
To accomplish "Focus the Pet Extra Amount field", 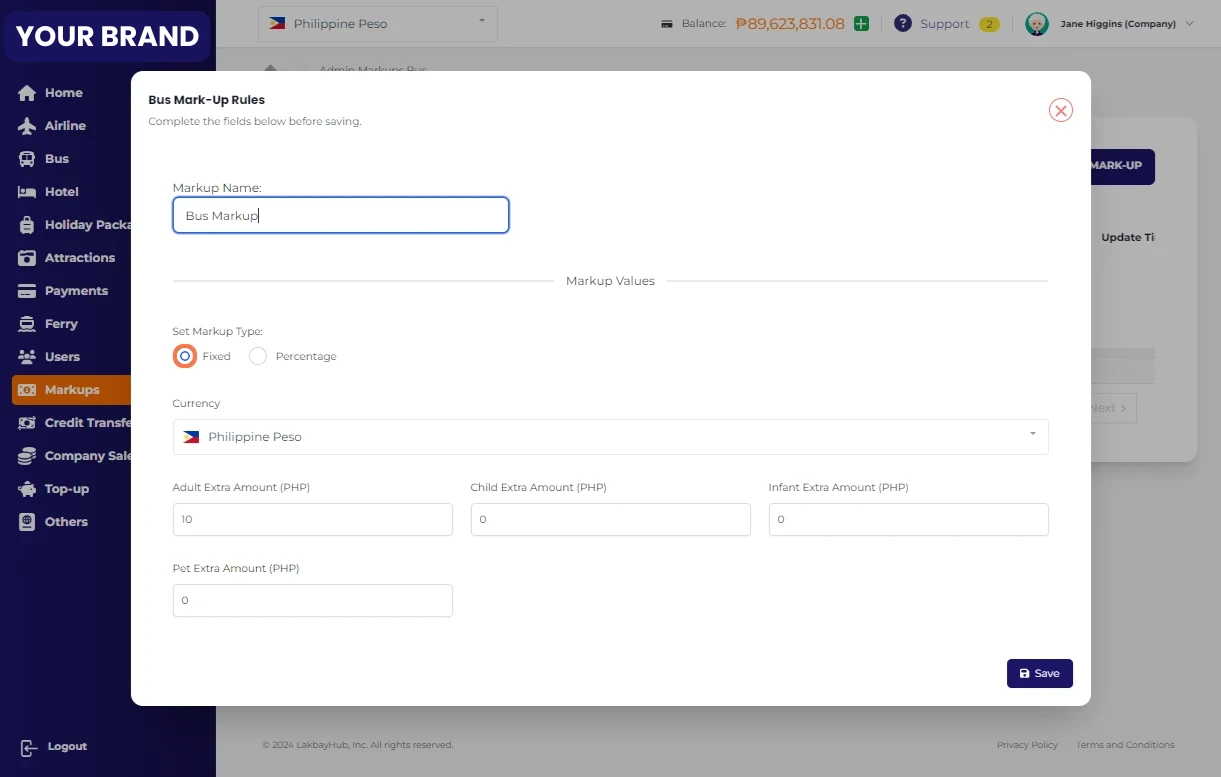I will 312,601.
